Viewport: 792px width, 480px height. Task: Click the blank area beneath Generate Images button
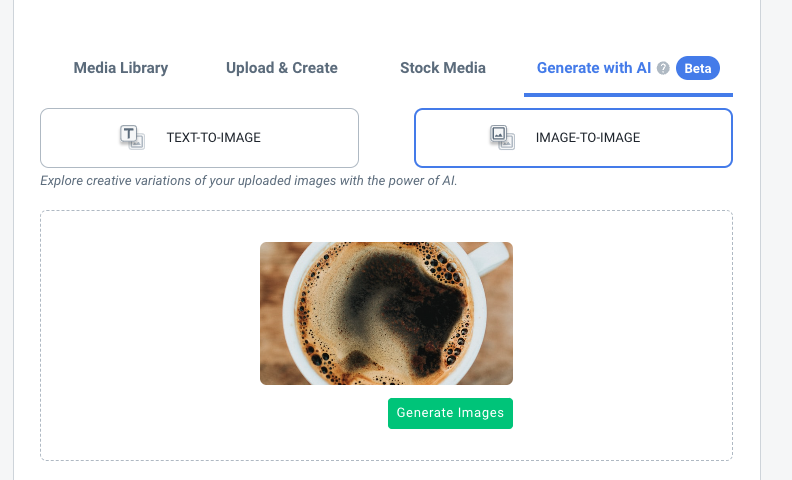click(450, 444)
